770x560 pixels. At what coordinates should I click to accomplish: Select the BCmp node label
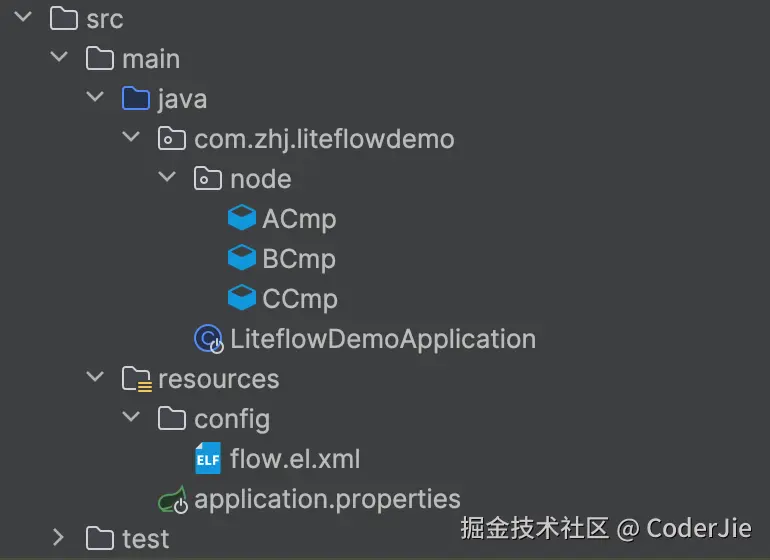coord(299,258)
